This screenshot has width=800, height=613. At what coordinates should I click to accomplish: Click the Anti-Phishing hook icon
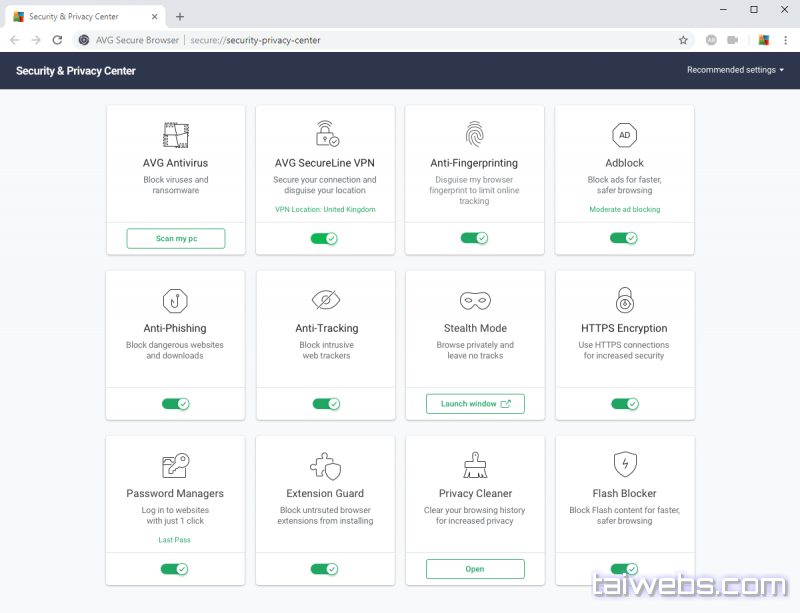coord(175,300)
